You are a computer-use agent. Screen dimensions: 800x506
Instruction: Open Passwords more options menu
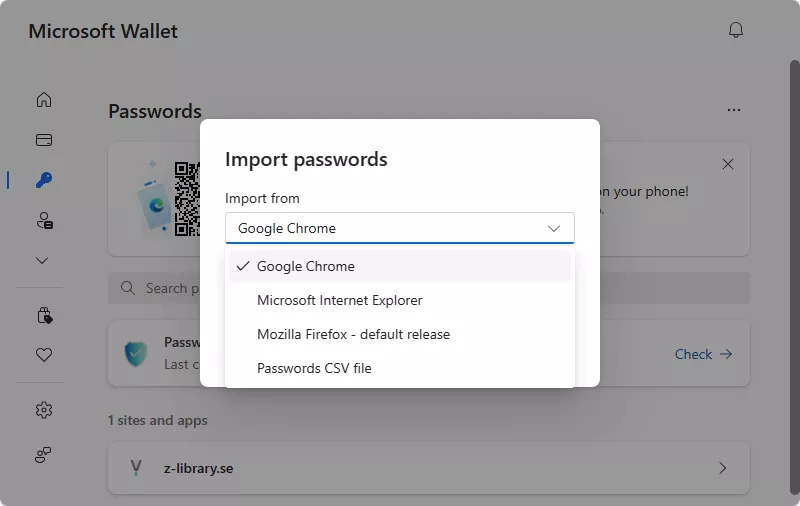coord(734,110)
